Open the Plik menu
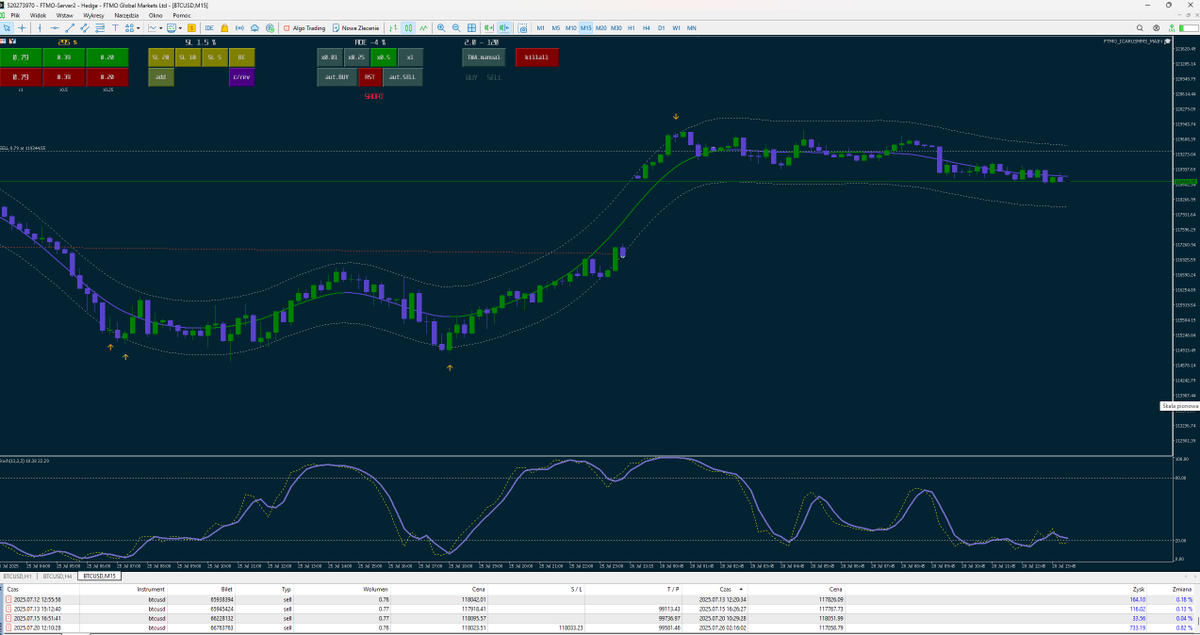 coord(15,16)
